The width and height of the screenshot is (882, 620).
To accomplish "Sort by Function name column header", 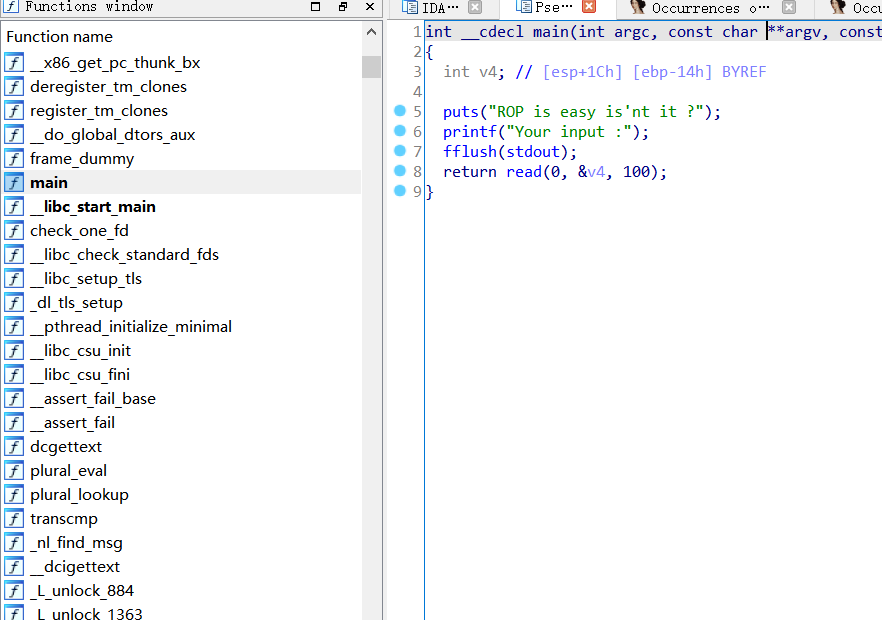I will (x=60, y=37).
